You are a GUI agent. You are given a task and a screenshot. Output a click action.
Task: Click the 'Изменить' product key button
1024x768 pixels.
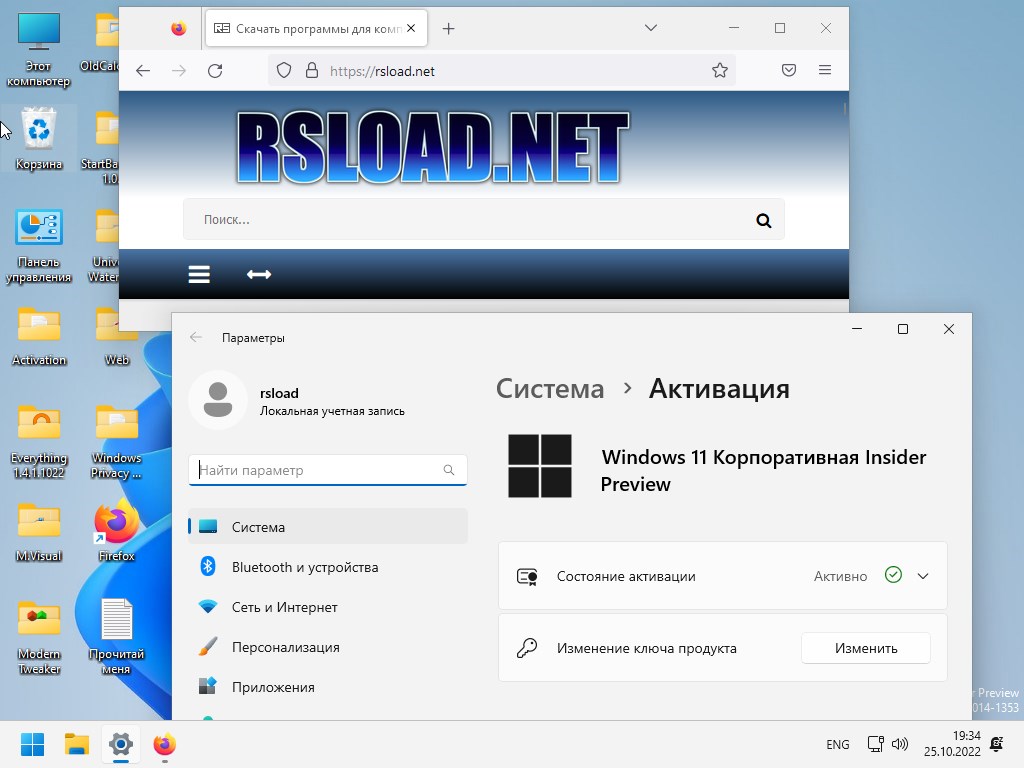pos(865,648)
